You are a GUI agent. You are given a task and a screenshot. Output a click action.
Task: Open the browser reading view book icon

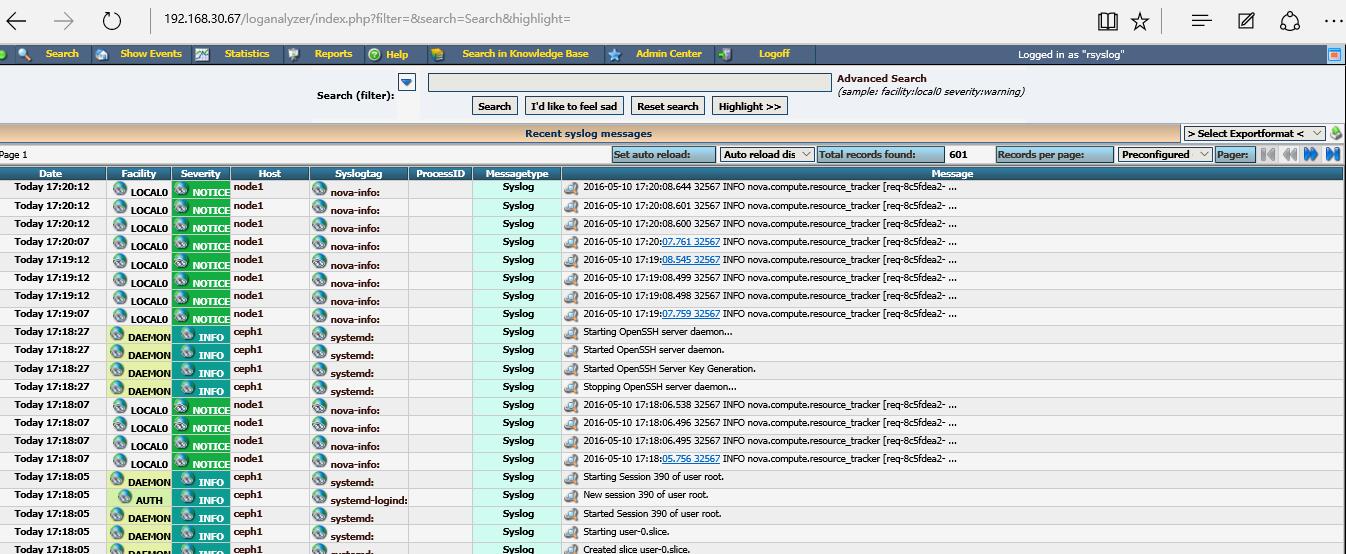click(1106, 20)
